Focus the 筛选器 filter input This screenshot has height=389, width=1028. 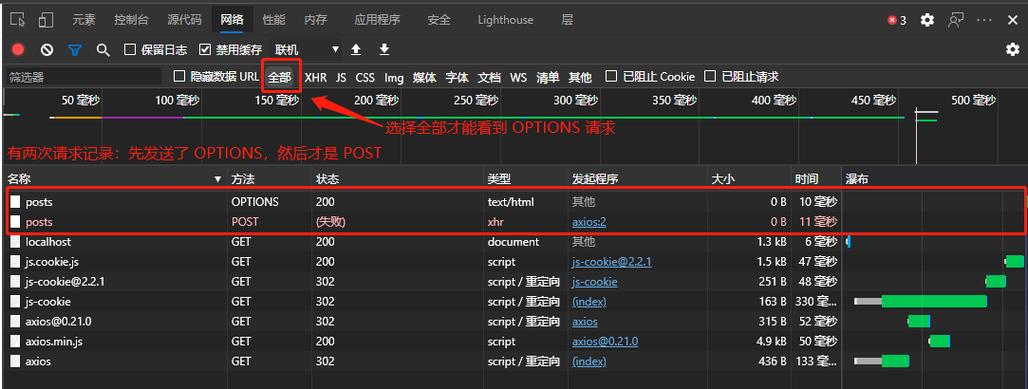[x=83, y=77]
